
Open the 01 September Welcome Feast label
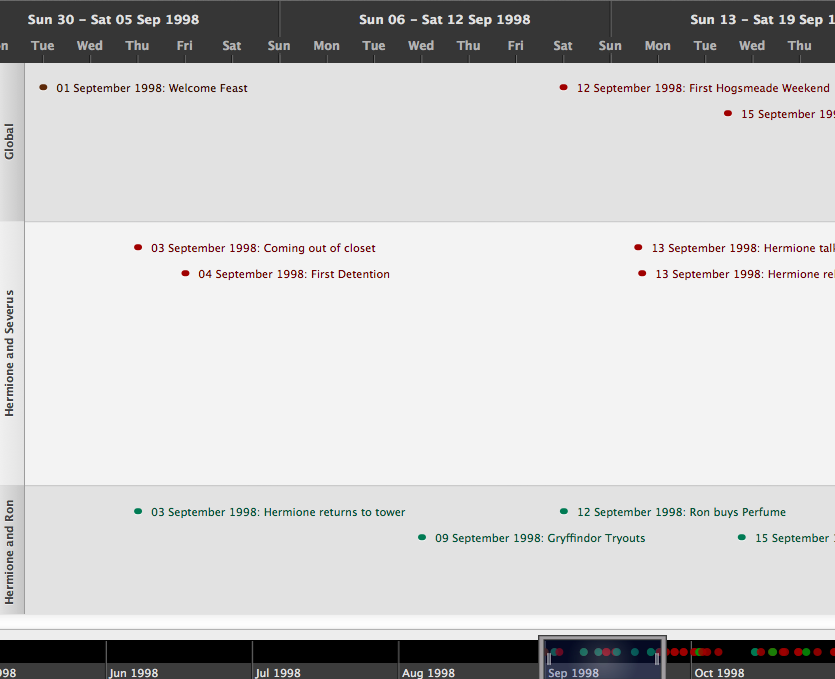click(152, 89)
